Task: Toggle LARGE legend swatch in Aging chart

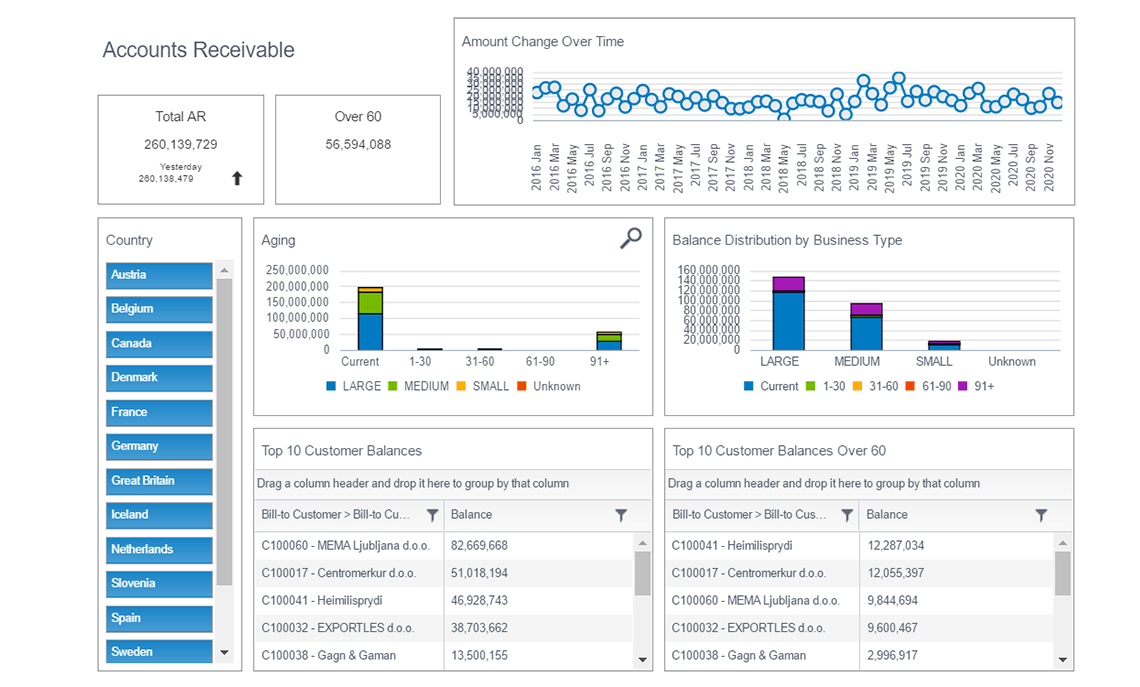Action: 332,386
